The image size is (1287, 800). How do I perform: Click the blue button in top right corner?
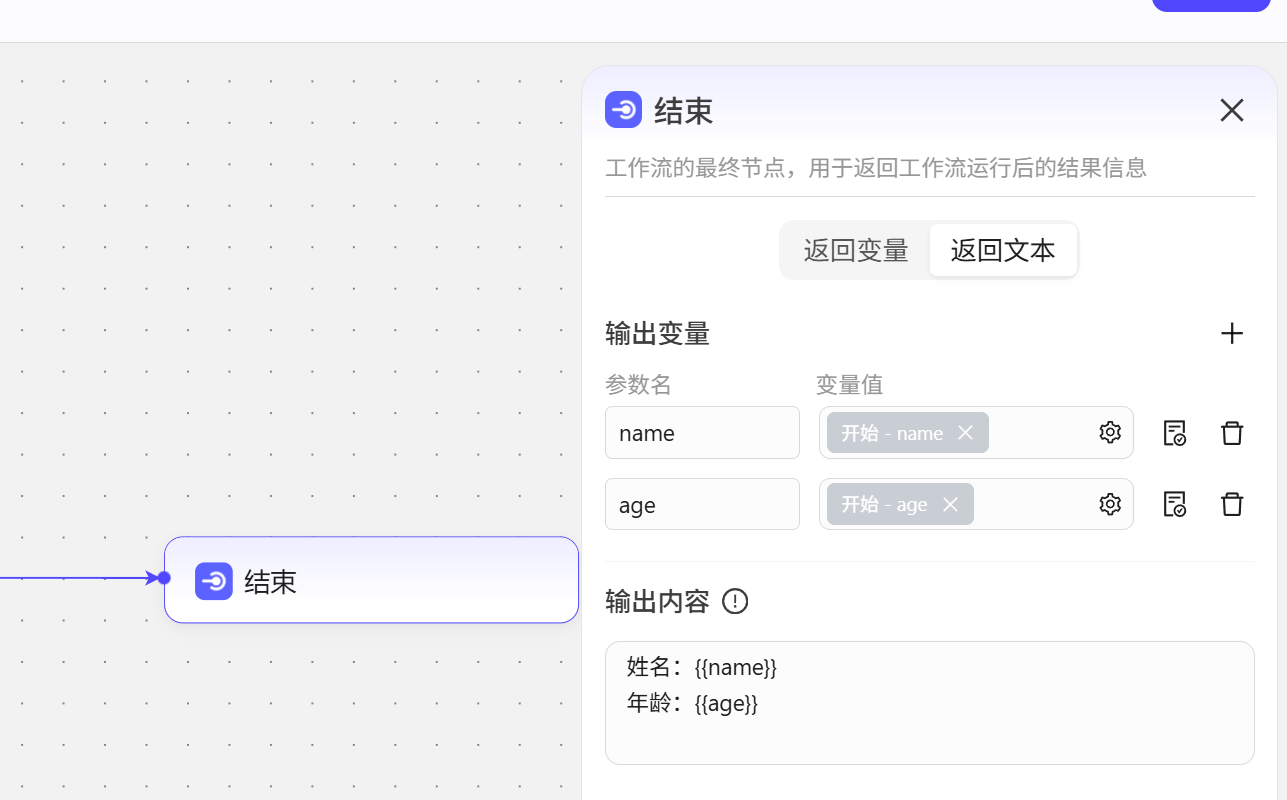point(1210,5)
